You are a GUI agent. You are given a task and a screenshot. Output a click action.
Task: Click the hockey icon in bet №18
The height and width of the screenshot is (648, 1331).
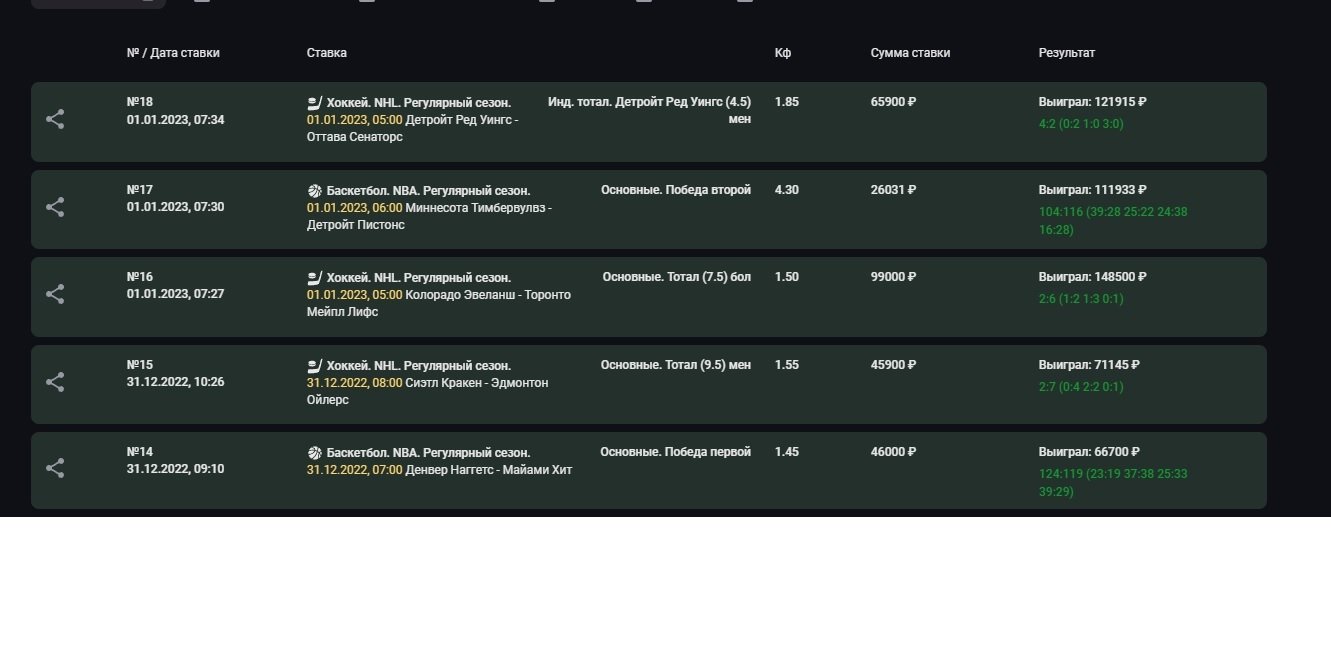click(314, 103)
